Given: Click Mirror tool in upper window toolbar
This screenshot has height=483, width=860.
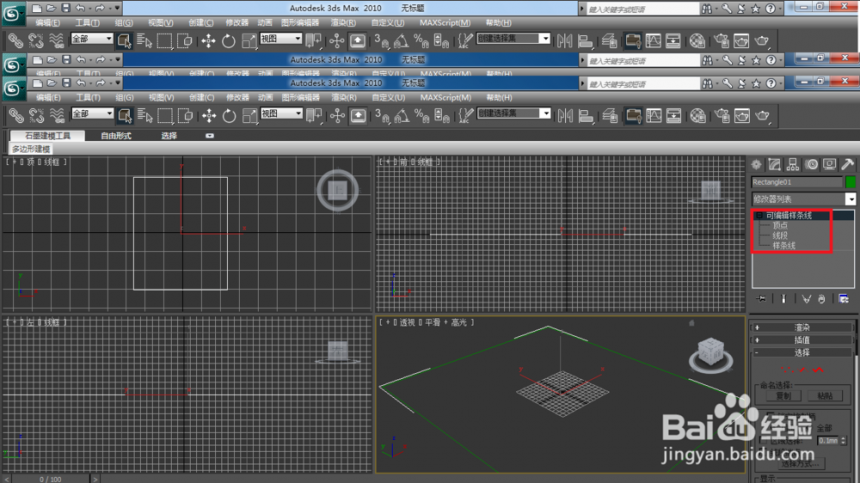Looking at the screenshot, I should point(564,41).
